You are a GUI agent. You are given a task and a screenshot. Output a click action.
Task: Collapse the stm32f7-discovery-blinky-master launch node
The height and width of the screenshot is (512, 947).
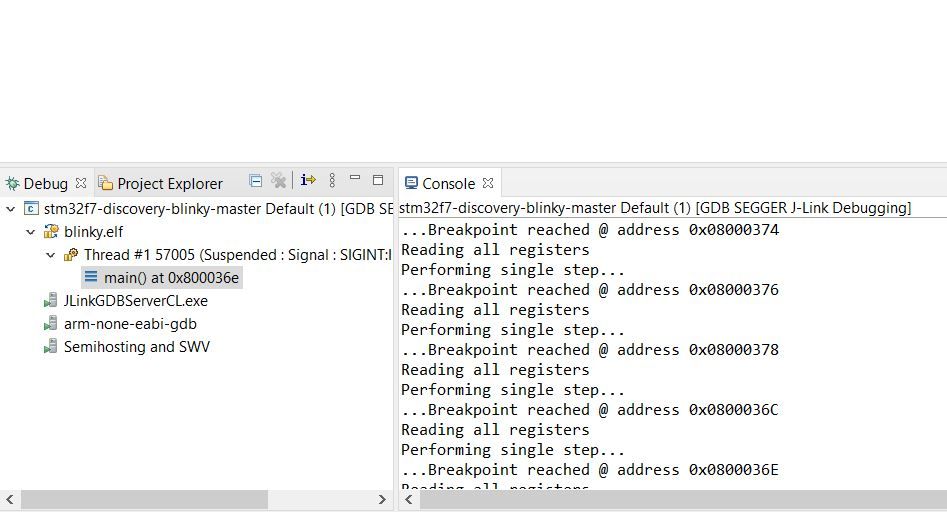pyautogui.click(x=10, y=209)
